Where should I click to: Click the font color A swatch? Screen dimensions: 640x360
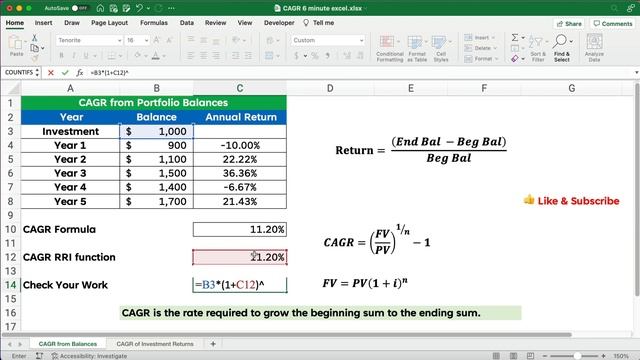click(x=156, y=56)
